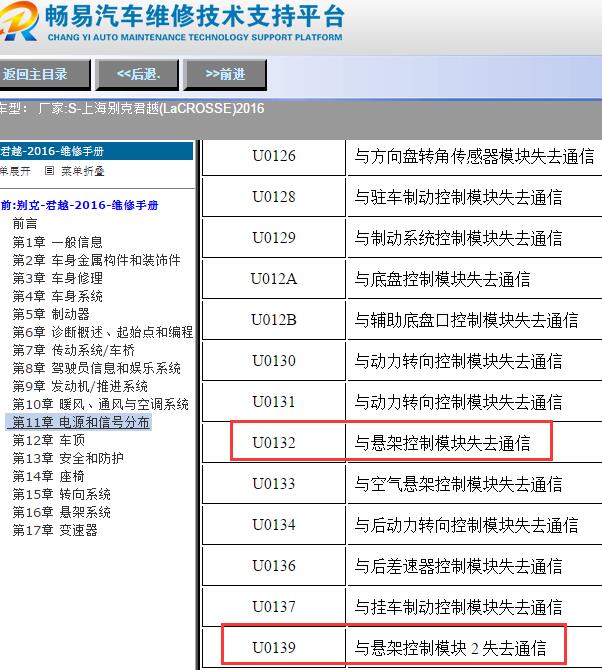The image size is (602, 670).
Task: Click U0130 row's 与动力转向控制模块失去通信 description
Action: click(x=458, y=361)
